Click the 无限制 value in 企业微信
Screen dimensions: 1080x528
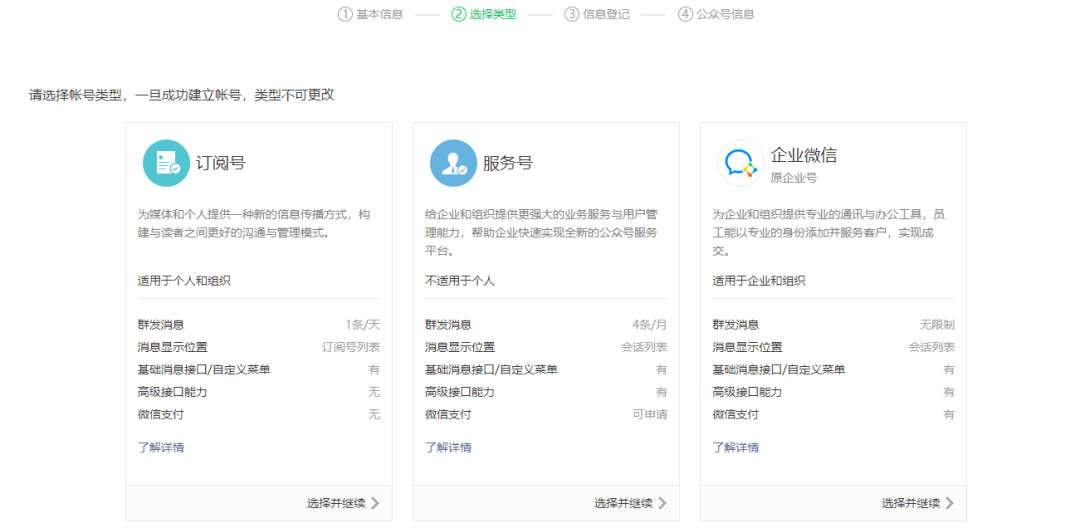pos(937,325)
